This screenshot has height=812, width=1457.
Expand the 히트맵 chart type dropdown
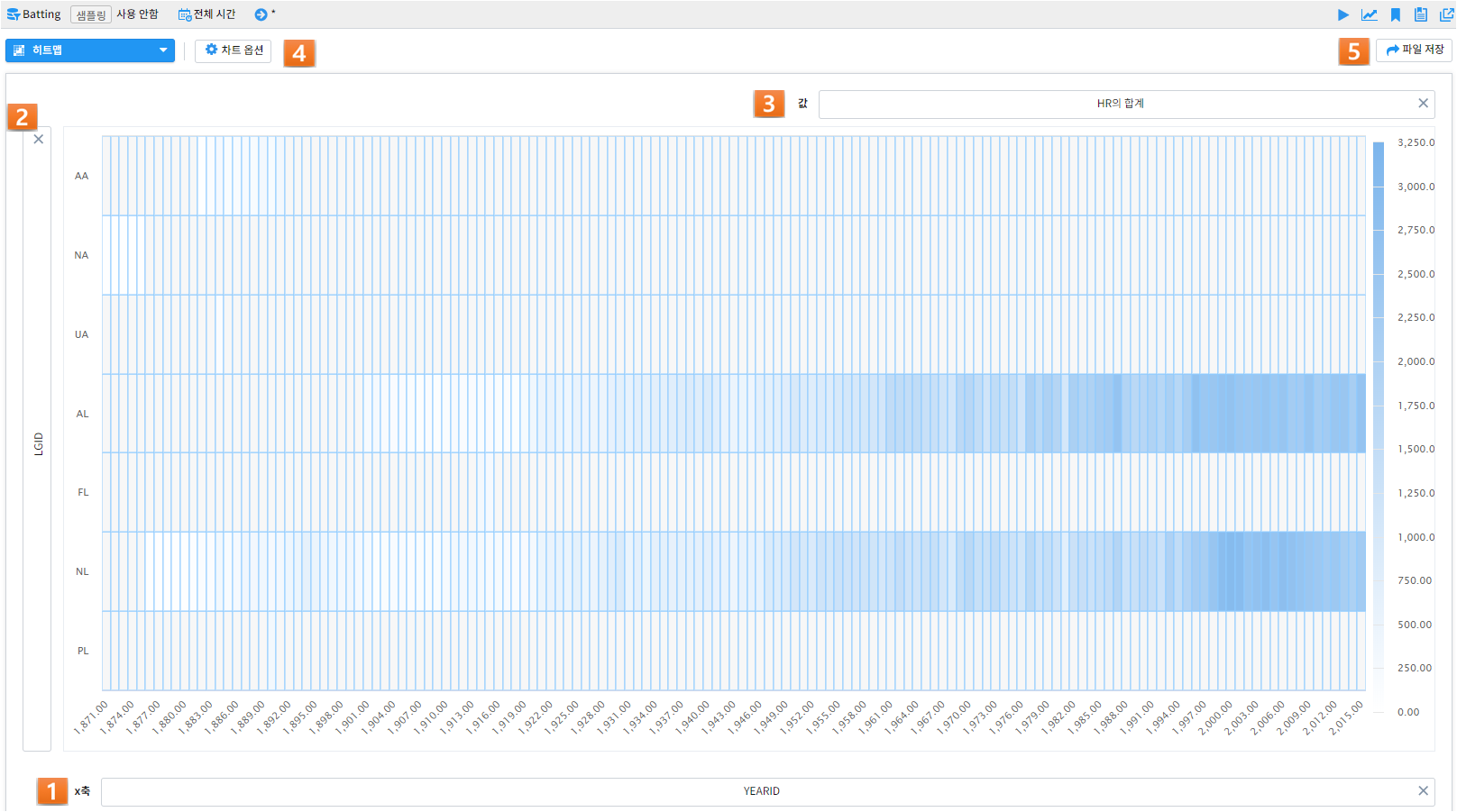[90, 50]
